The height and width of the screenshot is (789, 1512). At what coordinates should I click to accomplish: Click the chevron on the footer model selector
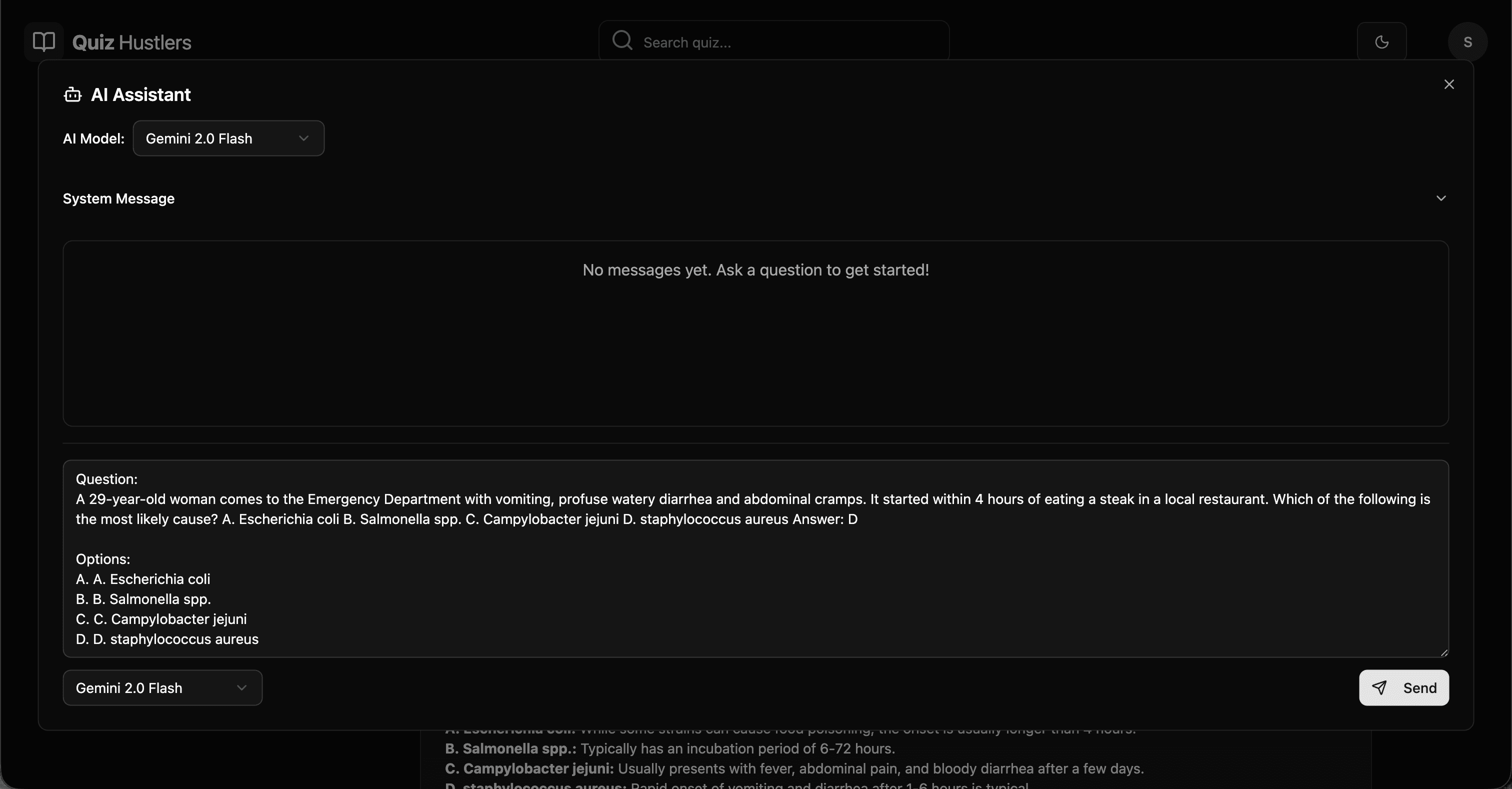[242, 687]
